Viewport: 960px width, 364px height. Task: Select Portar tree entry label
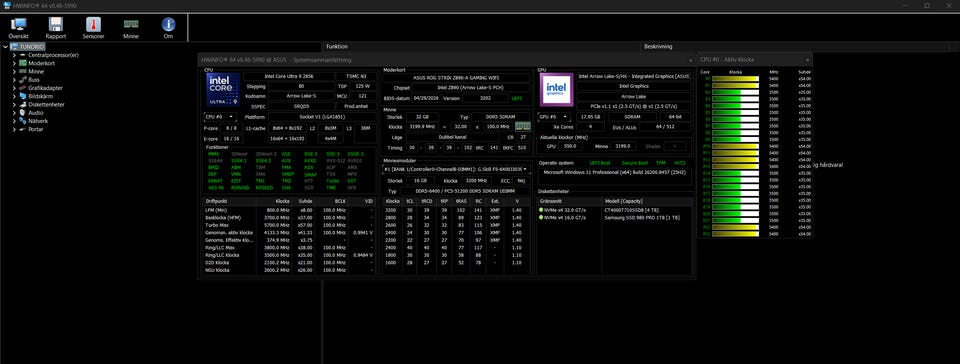pyautogui.click(x=36, y=129)
